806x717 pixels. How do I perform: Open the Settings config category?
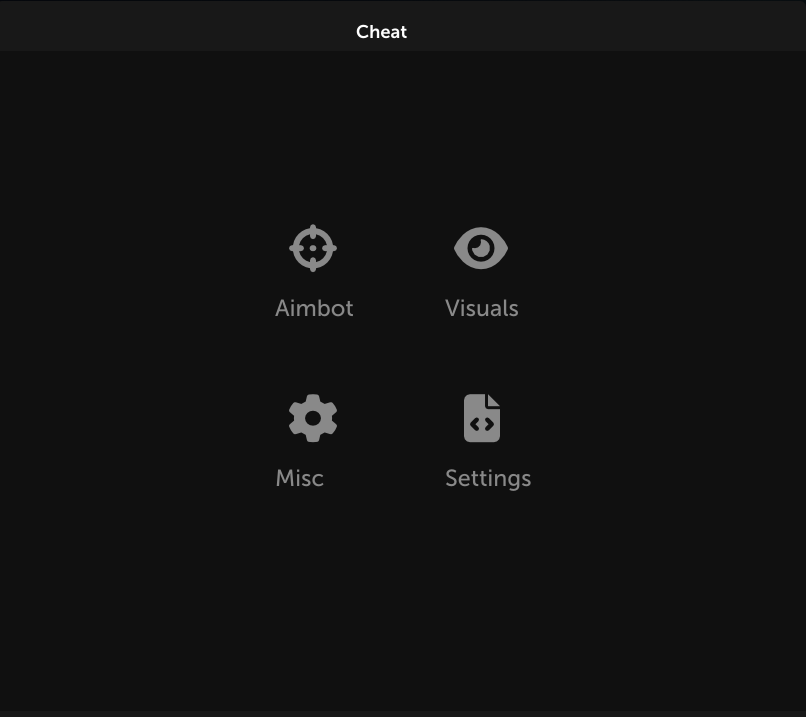[x=488, y=443]
